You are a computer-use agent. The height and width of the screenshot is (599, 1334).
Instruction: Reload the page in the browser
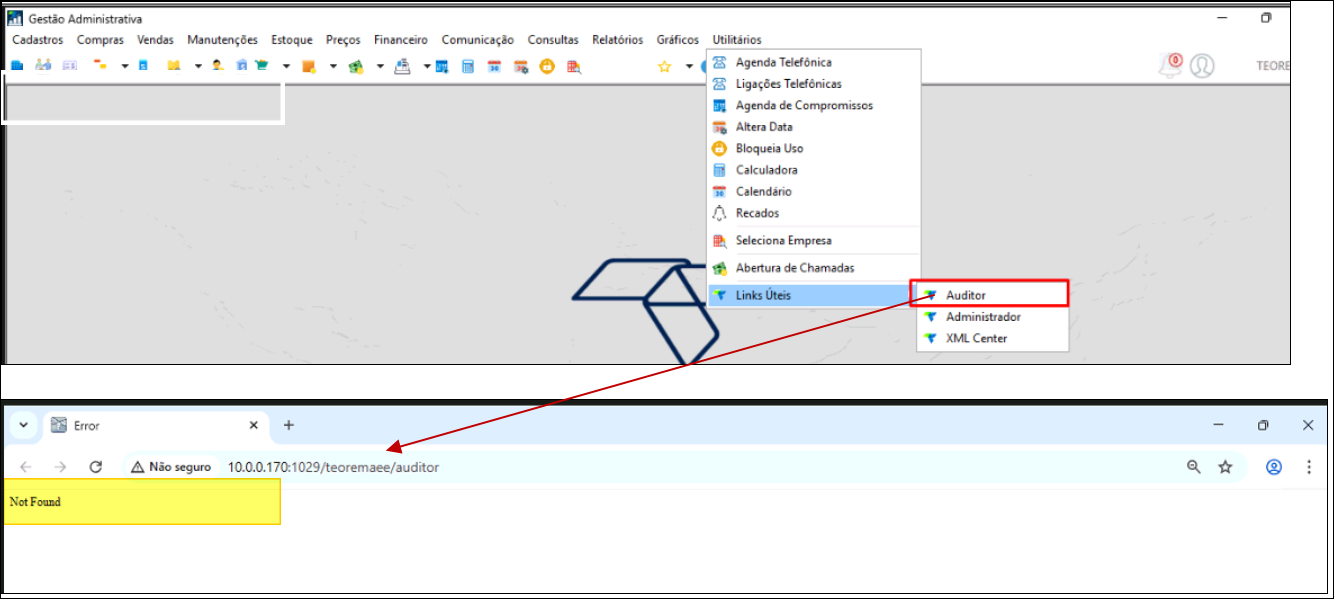click(x=96, y=467)
